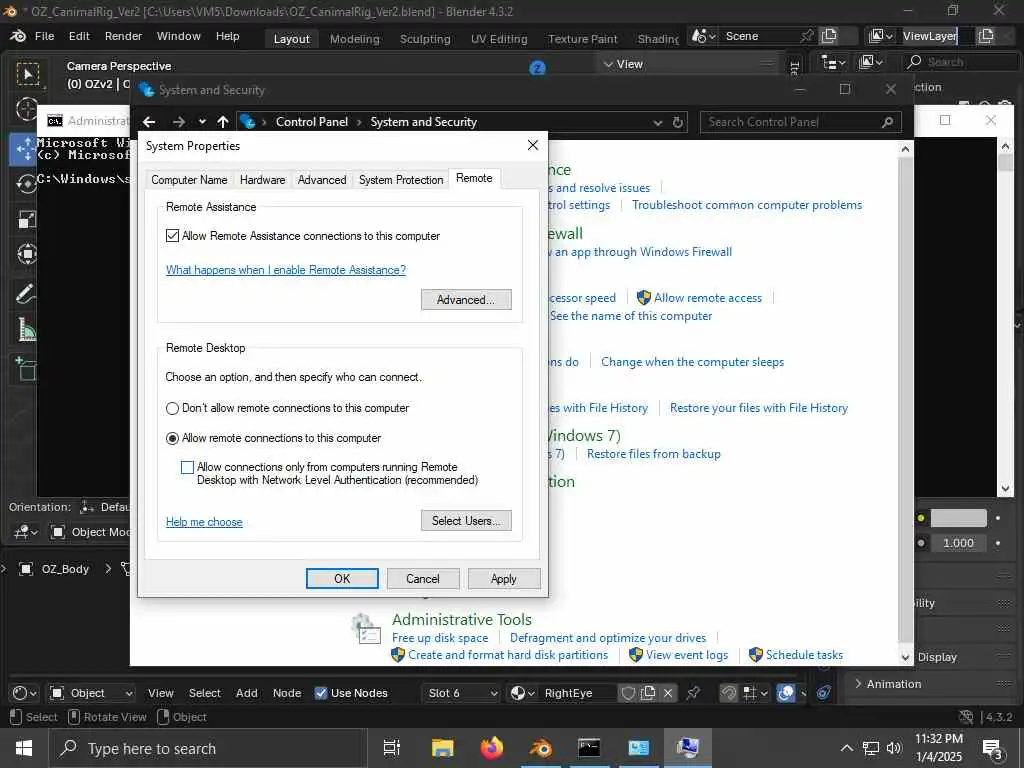Screen dimensions: 1024x768
Task: Open the Control Panel address history dropdown
Action: click(x=658, y=122)
